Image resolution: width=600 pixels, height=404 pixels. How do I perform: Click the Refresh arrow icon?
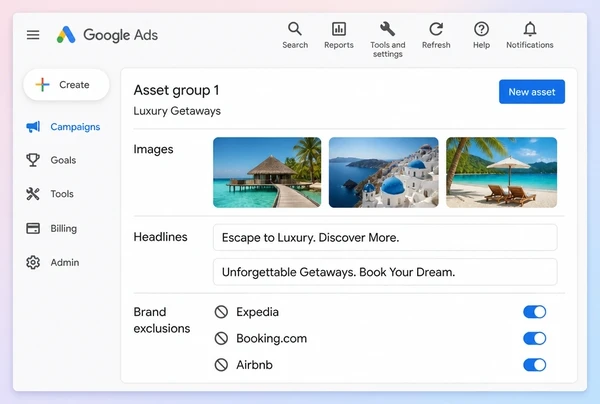coord(436,29)
